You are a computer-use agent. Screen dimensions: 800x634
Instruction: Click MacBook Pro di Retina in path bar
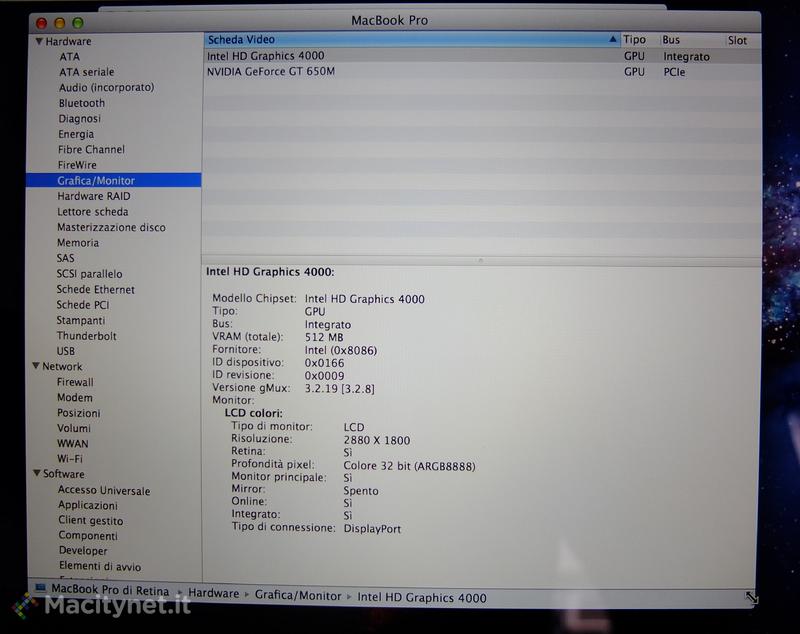pyautogui.click(x=110, y=590)
